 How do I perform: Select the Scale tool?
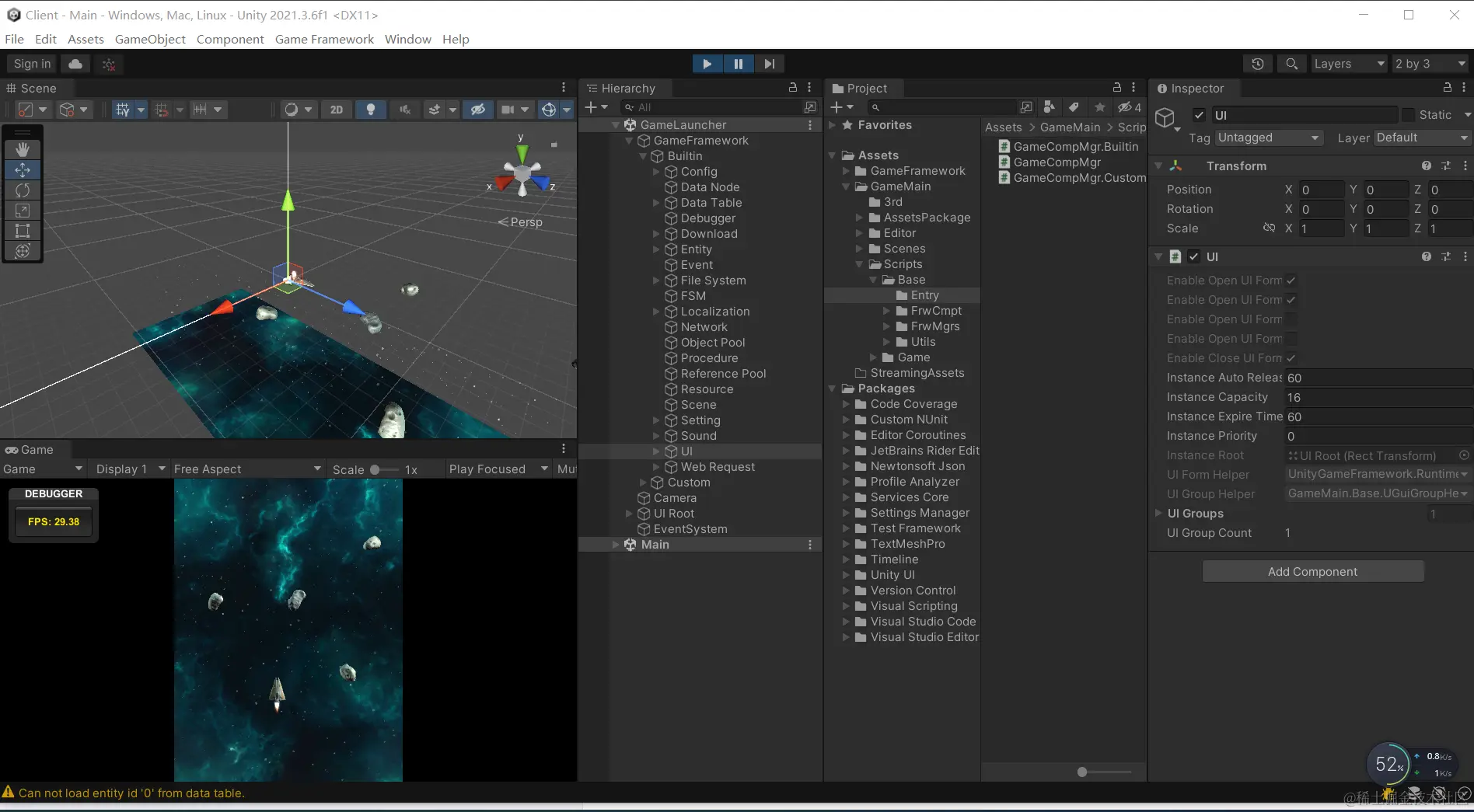point(23,210)
